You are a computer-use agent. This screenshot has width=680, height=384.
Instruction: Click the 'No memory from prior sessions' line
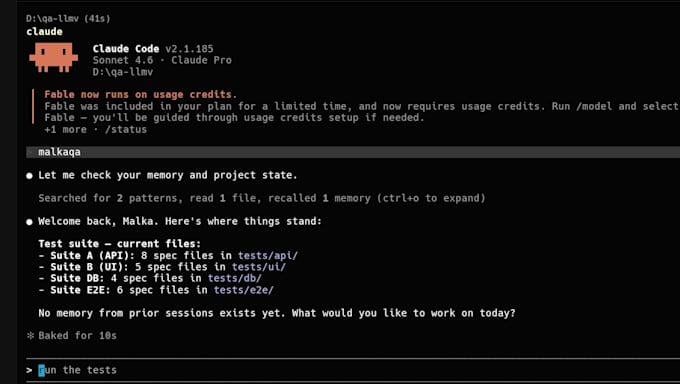[277, 313]
